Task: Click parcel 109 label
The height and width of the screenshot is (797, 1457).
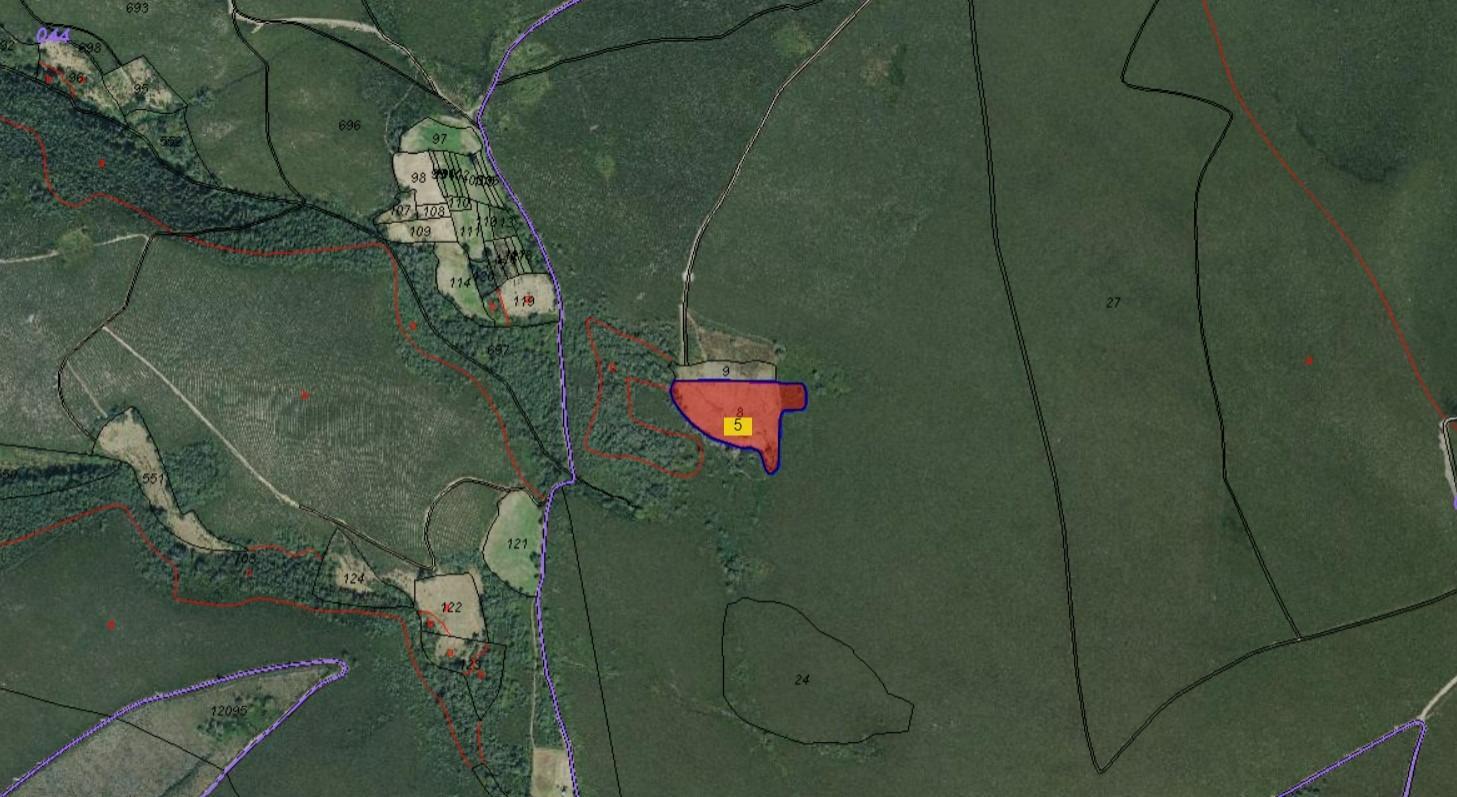Action: pos(420,232)
